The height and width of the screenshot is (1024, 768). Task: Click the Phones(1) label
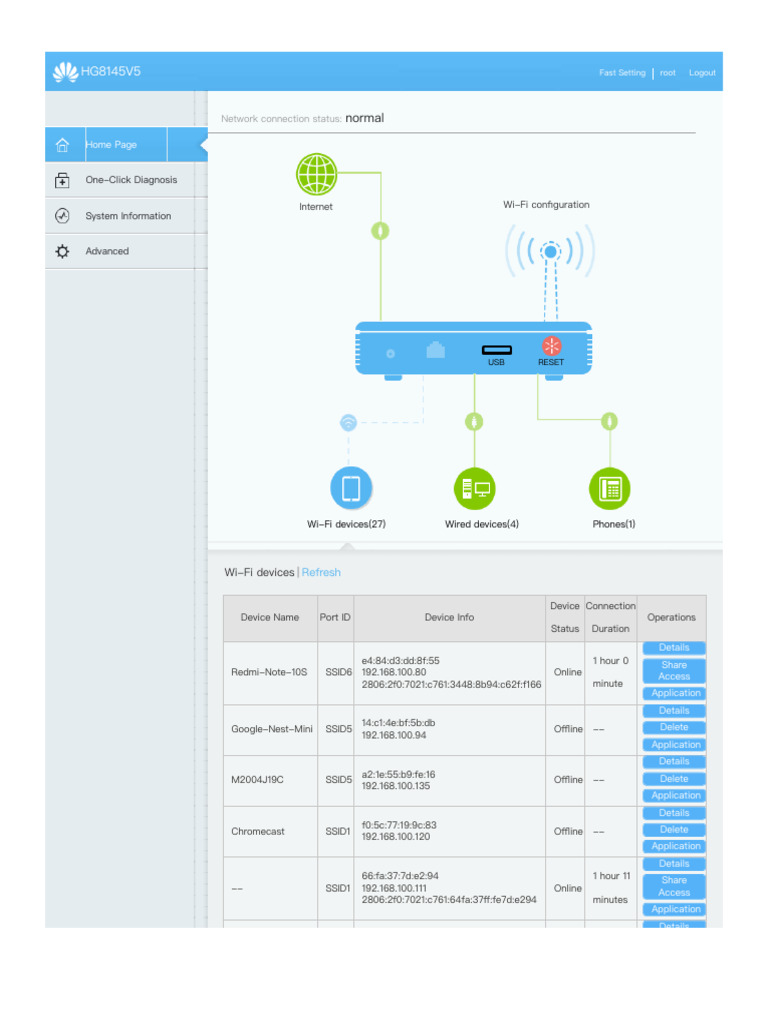[x=614, y=524]
